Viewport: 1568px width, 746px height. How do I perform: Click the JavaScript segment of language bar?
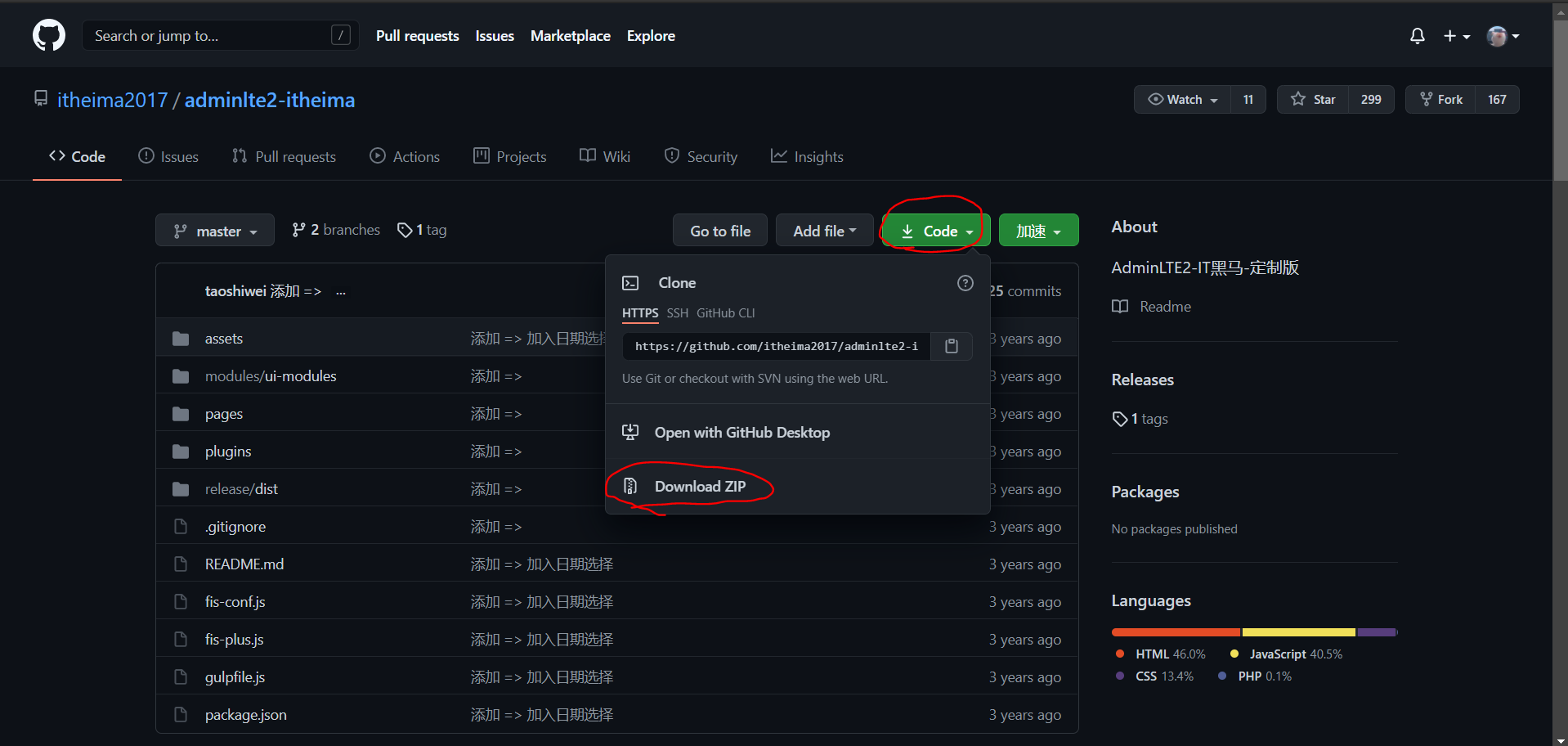pyautogui.click(x=1299, y=632)
